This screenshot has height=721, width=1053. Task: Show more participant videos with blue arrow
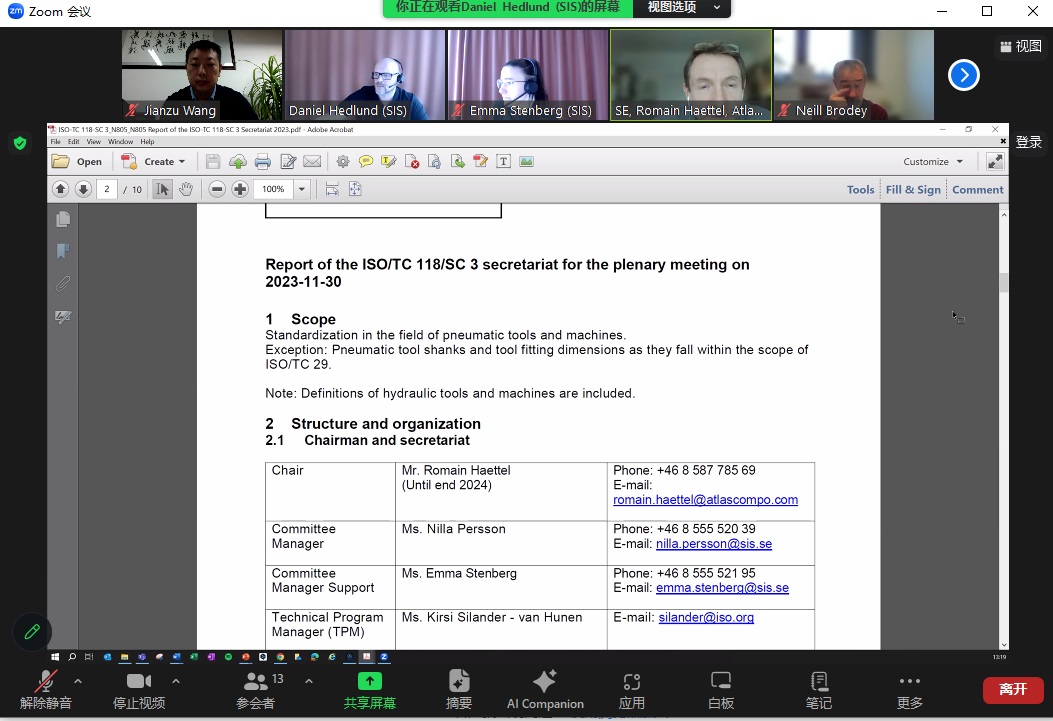click(964, 75)
